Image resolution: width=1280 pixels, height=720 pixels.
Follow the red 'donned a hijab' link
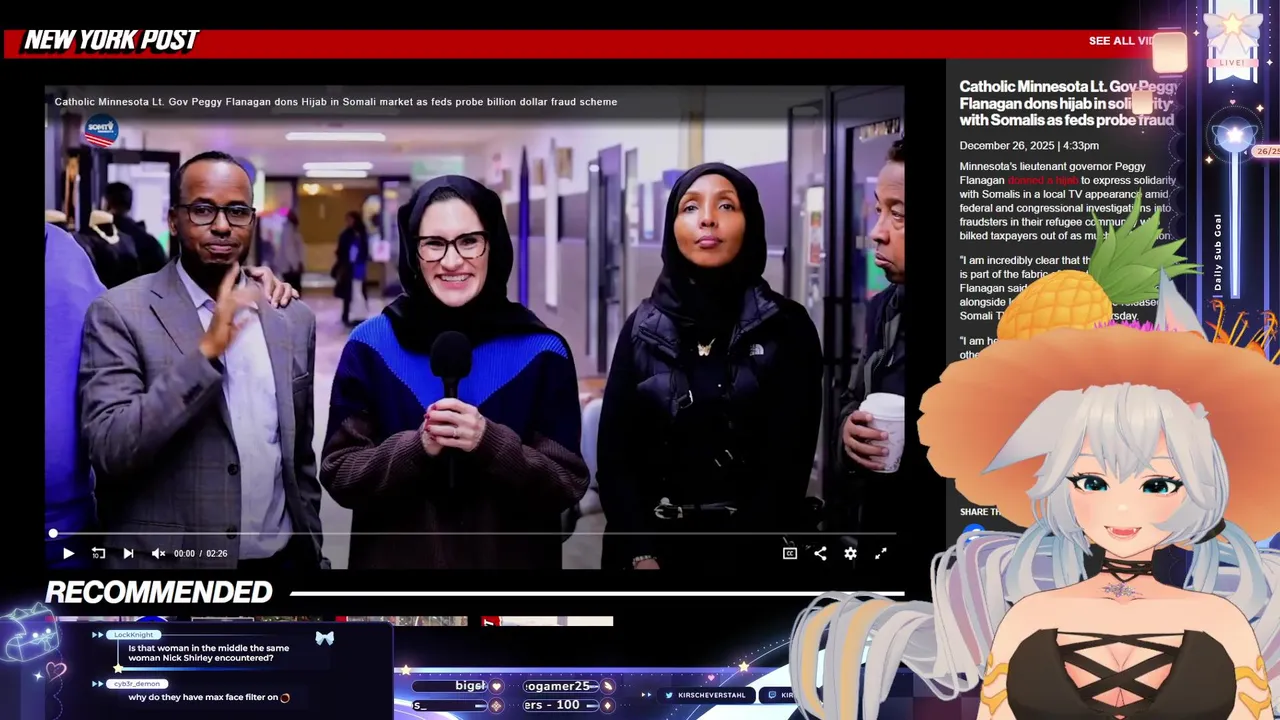pyautogui.click(x=1043, y=181)
